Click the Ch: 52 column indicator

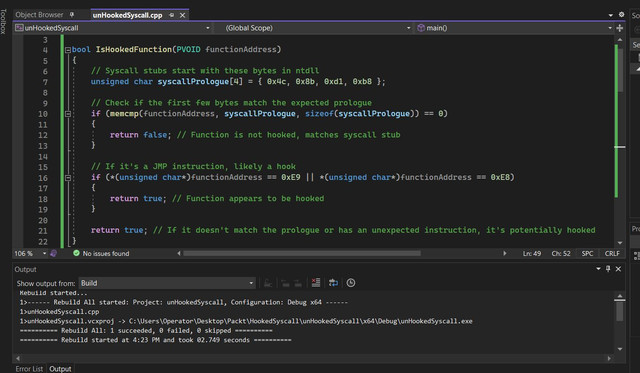point(561,253)
